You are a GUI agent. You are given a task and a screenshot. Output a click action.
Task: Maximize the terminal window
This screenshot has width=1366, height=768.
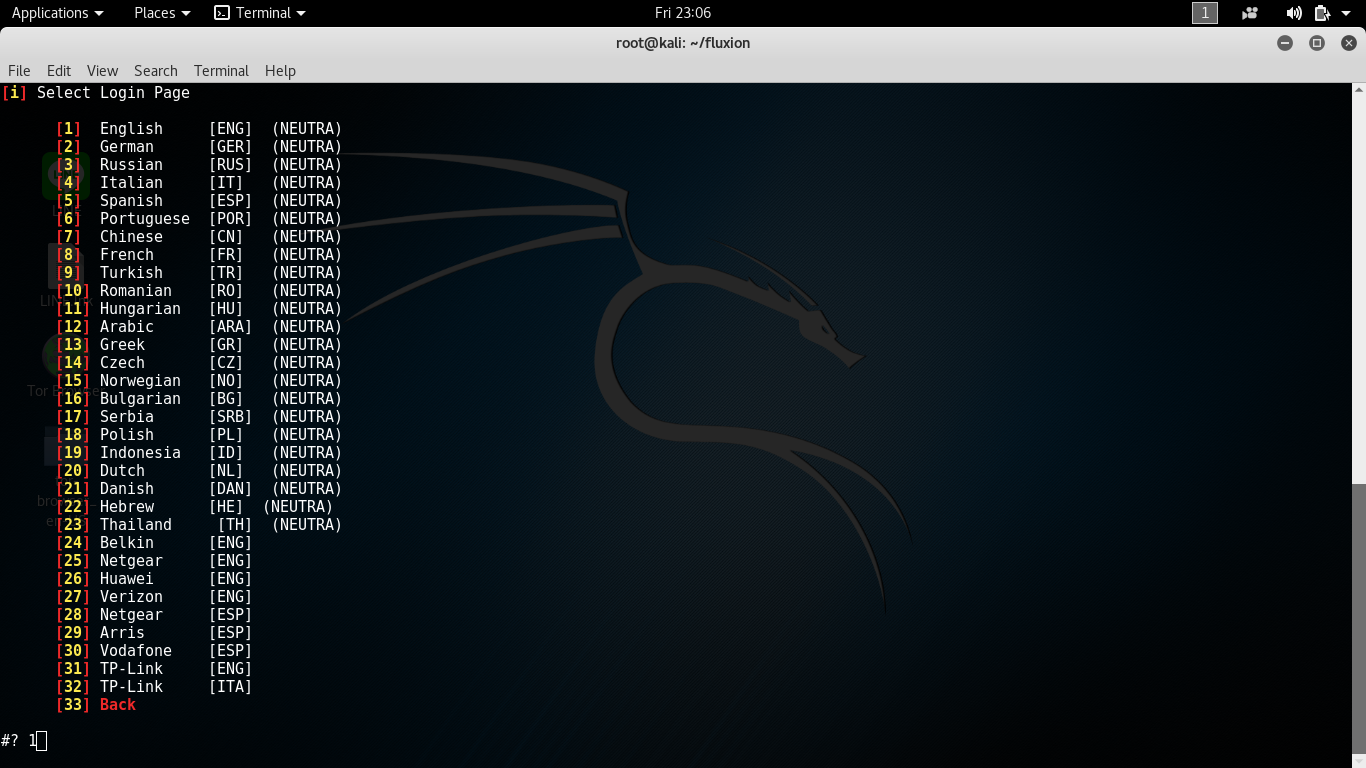pyautogui.click(x=1317, y=43)
